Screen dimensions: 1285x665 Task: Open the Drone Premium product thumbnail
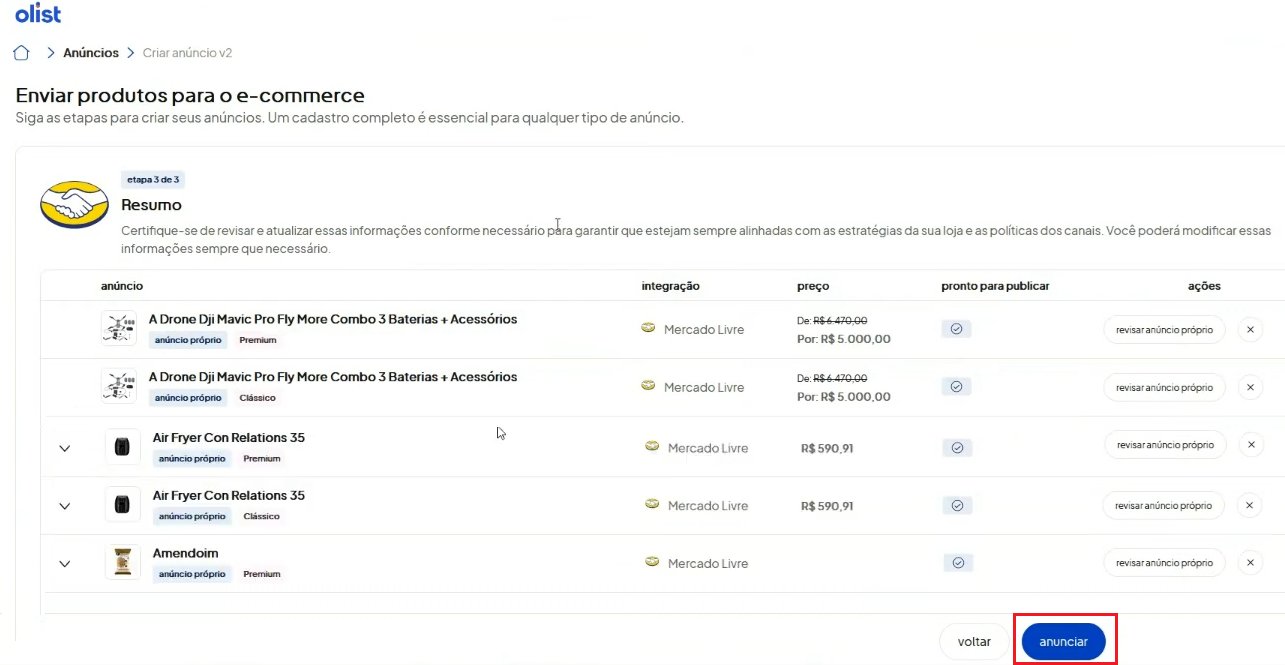tap(119, 328)
